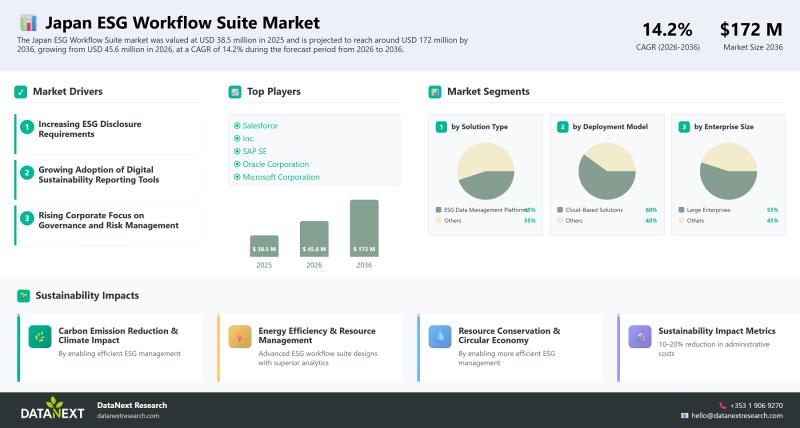This screenshot has width=800, height=428.
Task: Click the Resource Conservation water drop icon
Action: (x=440, y=337)
